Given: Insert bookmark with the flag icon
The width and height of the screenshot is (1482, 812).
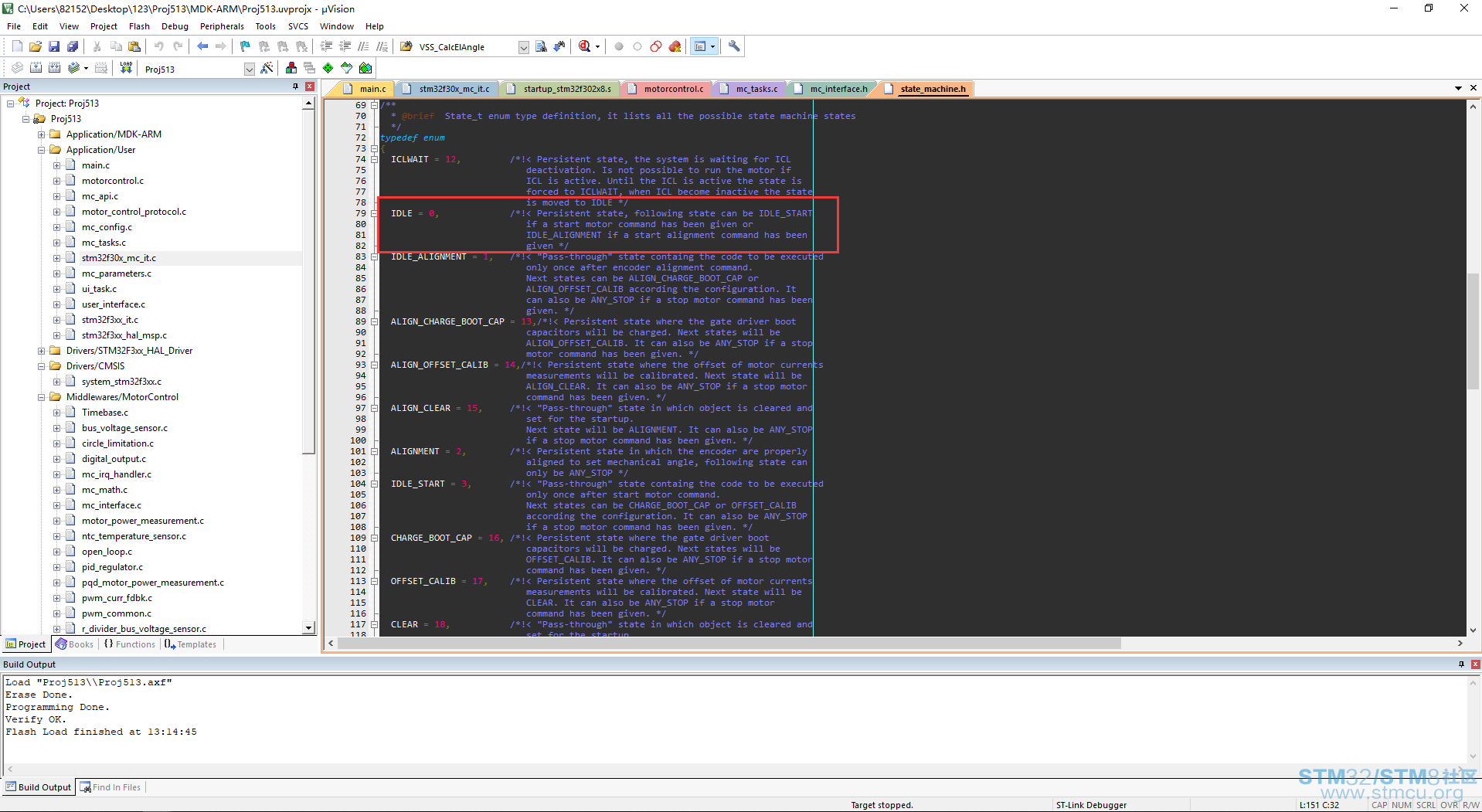Looking at the screenshot, I should (245, 46).
